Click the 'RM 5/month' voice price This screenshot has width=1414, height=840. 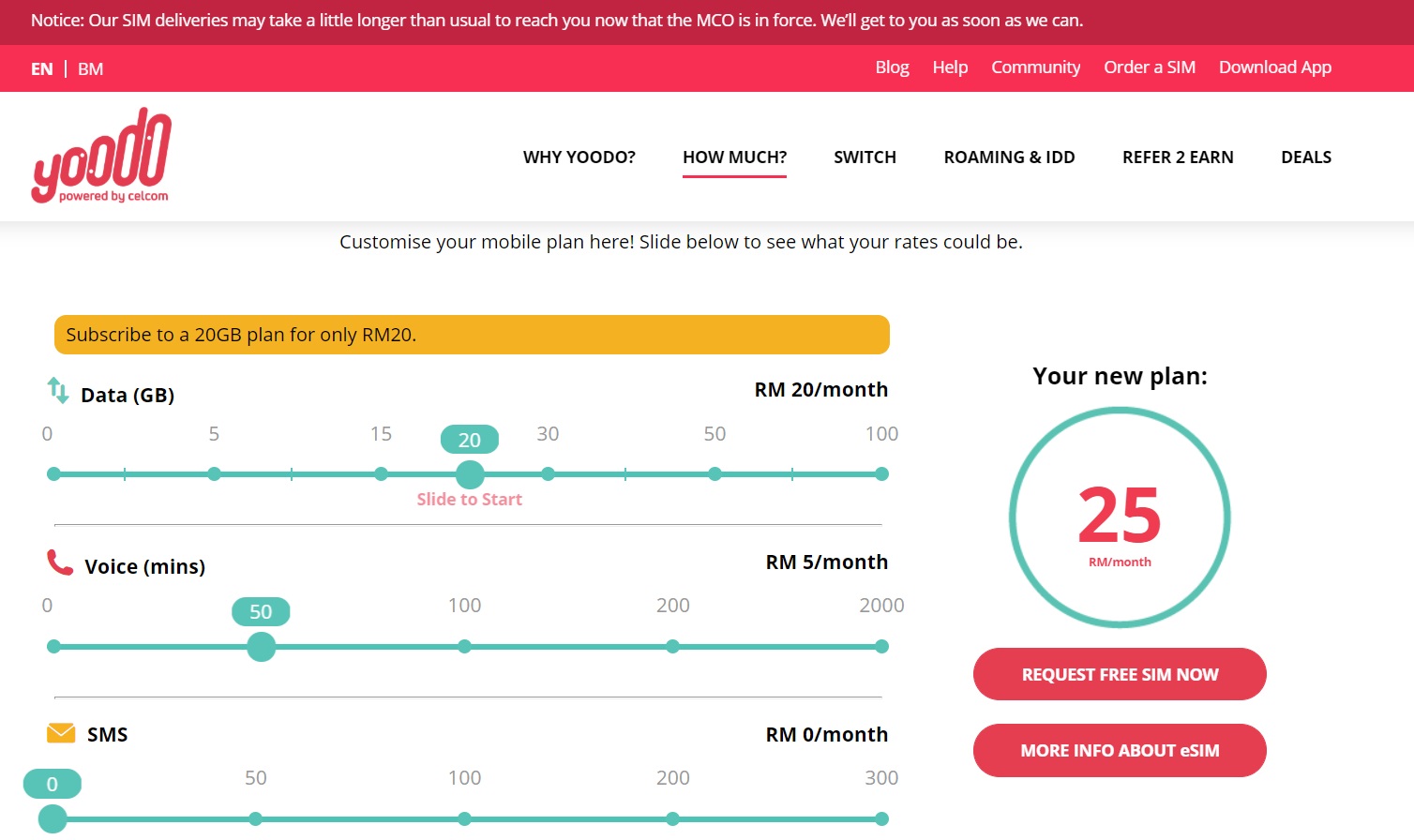827,562
